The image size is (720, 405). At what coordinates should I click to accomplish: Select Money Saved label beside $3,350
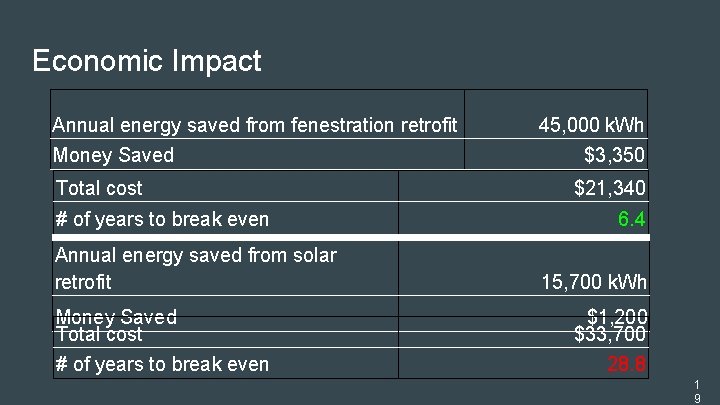click(113, 155)
